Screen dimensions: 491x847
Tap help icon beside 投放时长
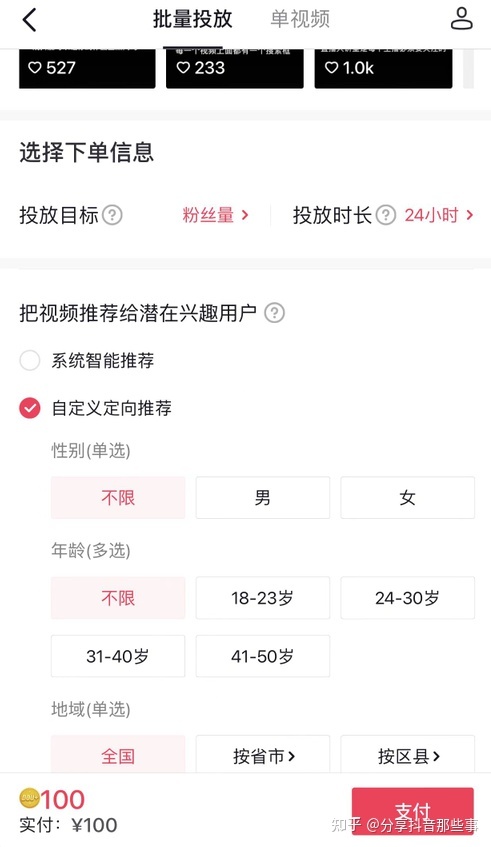[386, 215]
